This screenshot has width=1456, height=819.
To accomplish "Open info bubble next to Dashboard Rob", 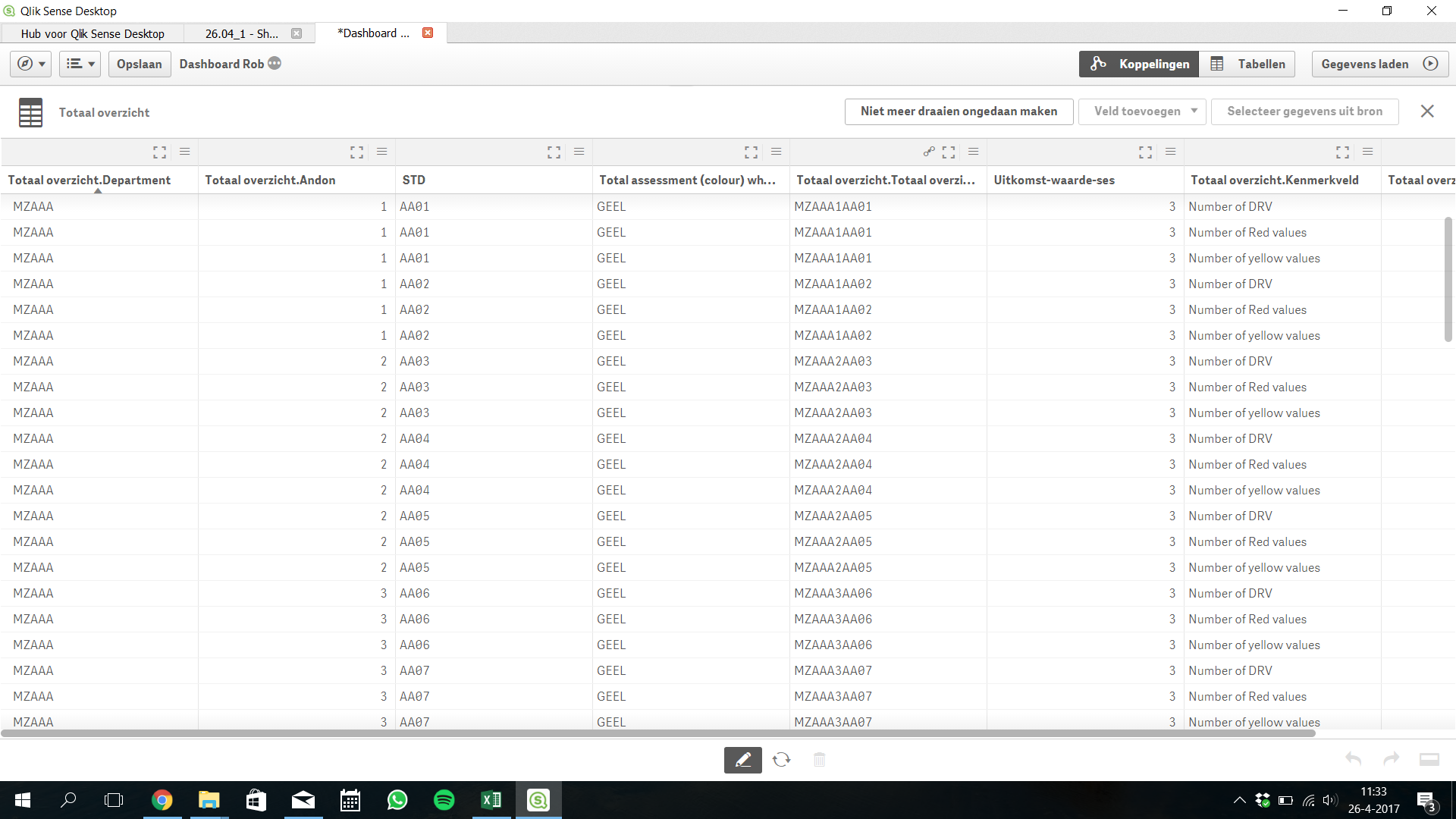I will (275, 64).
